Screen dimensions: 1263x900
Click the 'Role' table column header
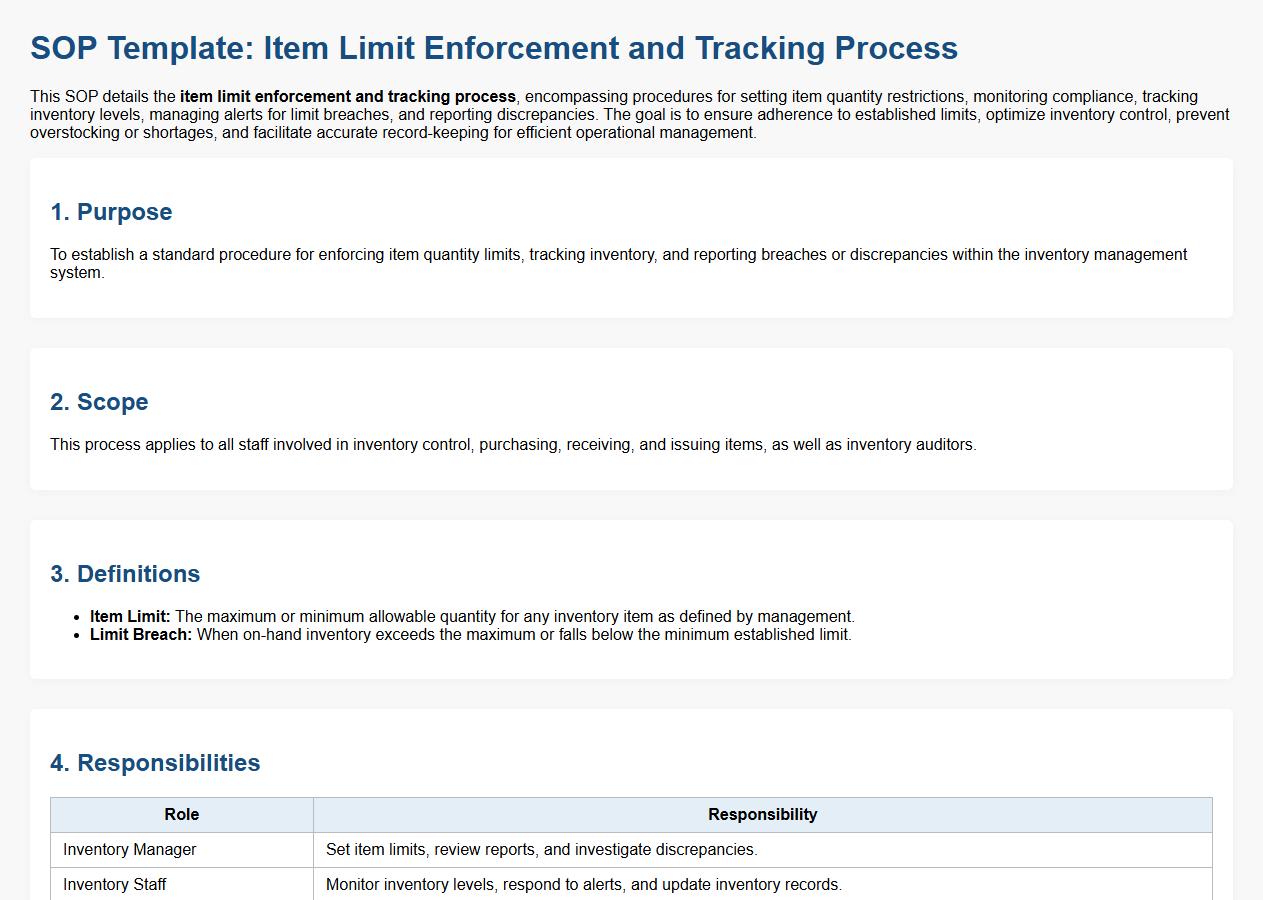coord(182,815)
